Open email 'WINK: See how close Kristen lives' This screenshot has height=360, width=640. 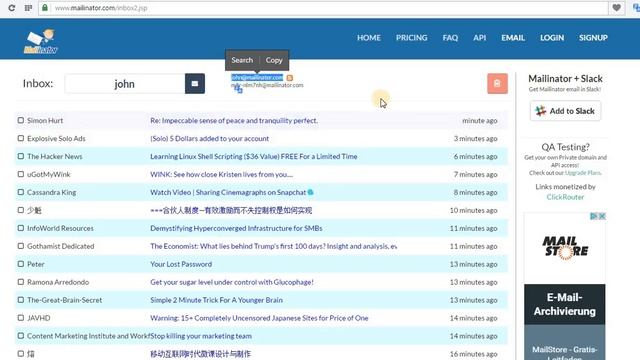[221, 174]
